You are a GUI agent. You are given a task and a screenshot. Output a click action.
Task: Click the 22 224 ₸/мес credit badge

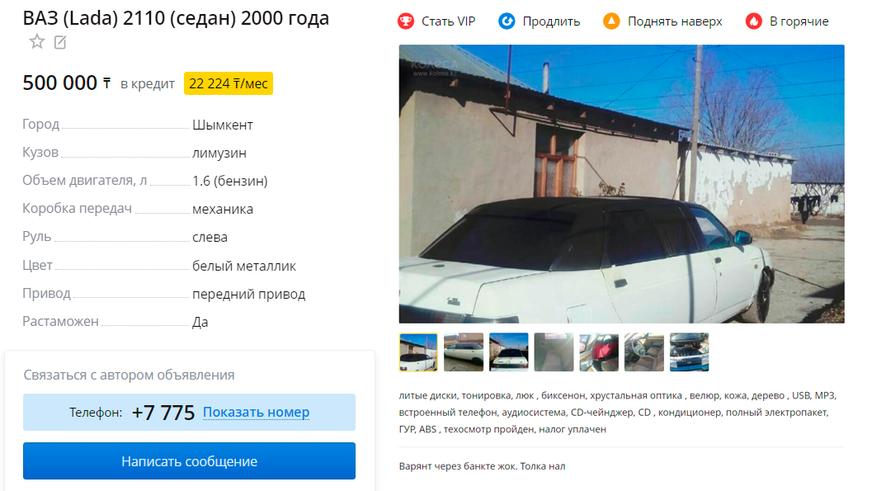(228, 83)
